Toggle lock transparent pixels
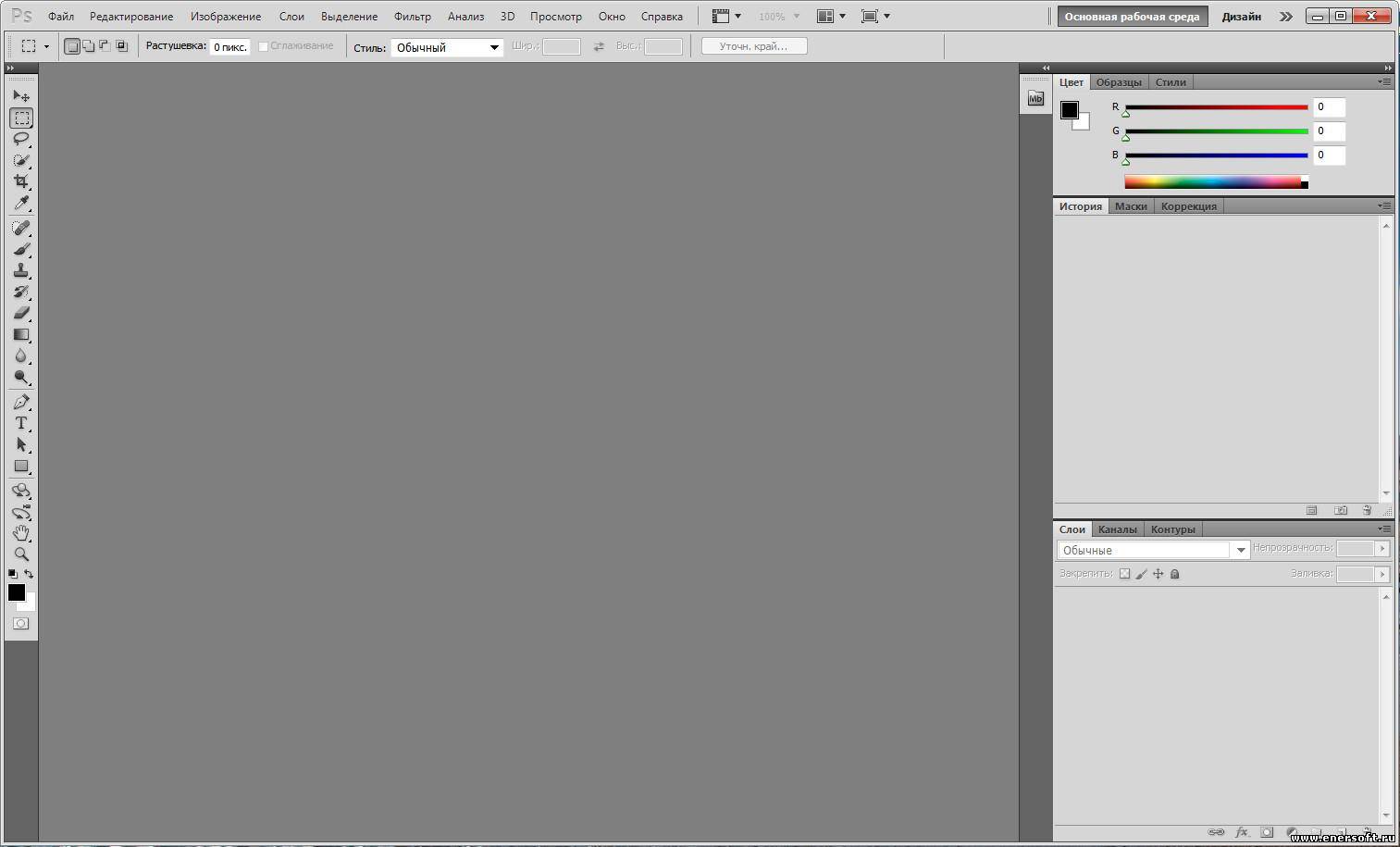1400x847 pixels. click(1124, 574)
